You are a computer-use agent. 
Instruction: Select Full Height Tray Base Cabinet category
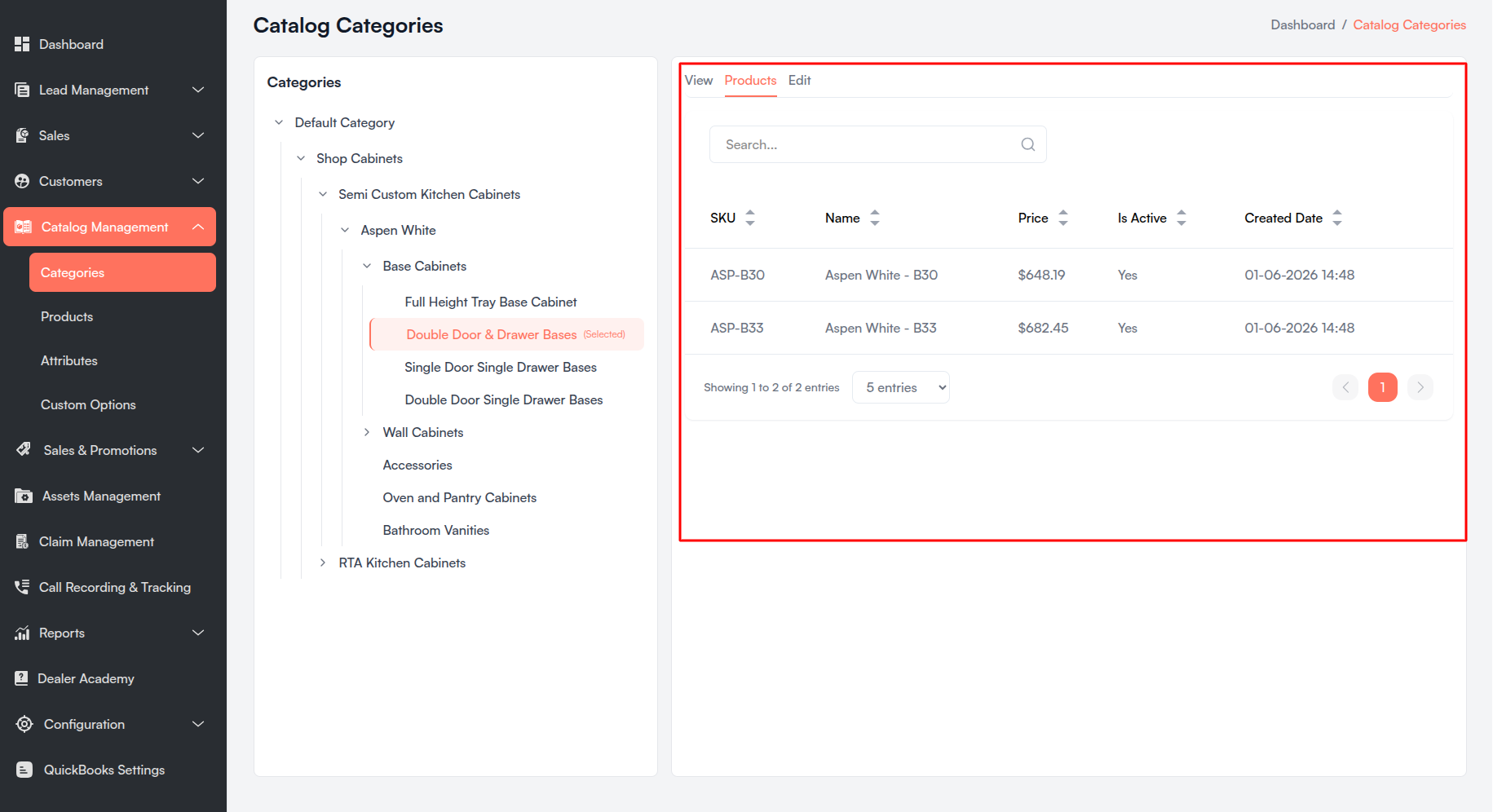(491, 302)
